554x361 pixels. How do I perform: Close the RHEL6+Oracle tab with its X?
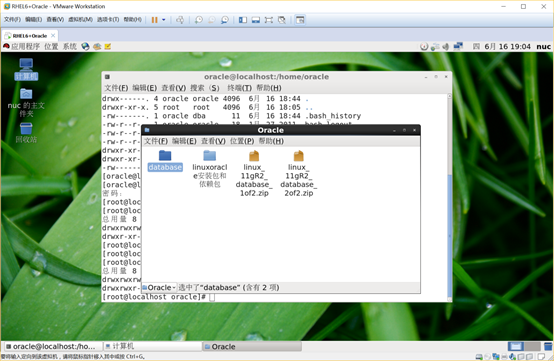click(53, 35)
